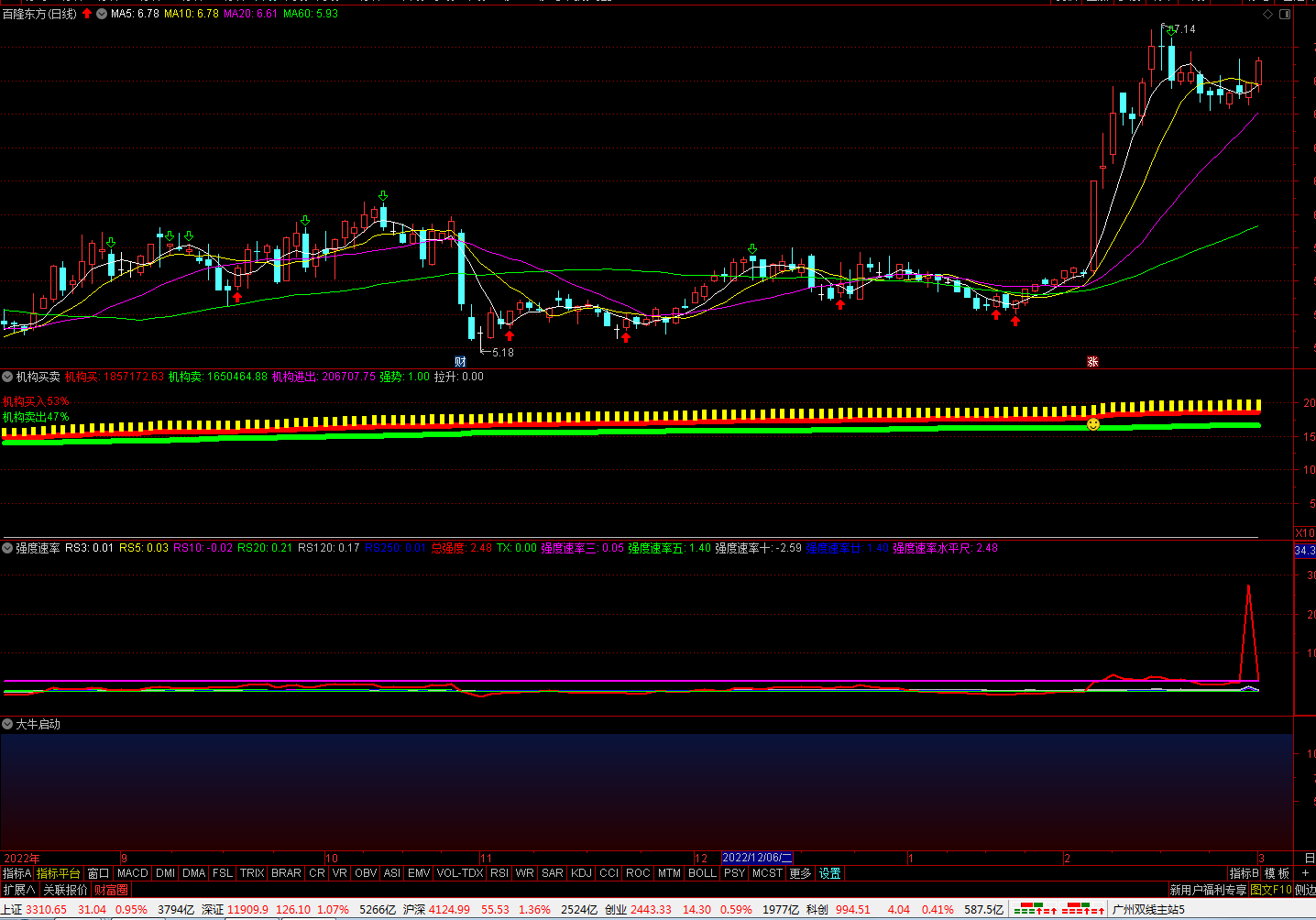This screenshot has height=920, width=1316.
Task: Click the X10 scale label
Action: pos(1304,533)
